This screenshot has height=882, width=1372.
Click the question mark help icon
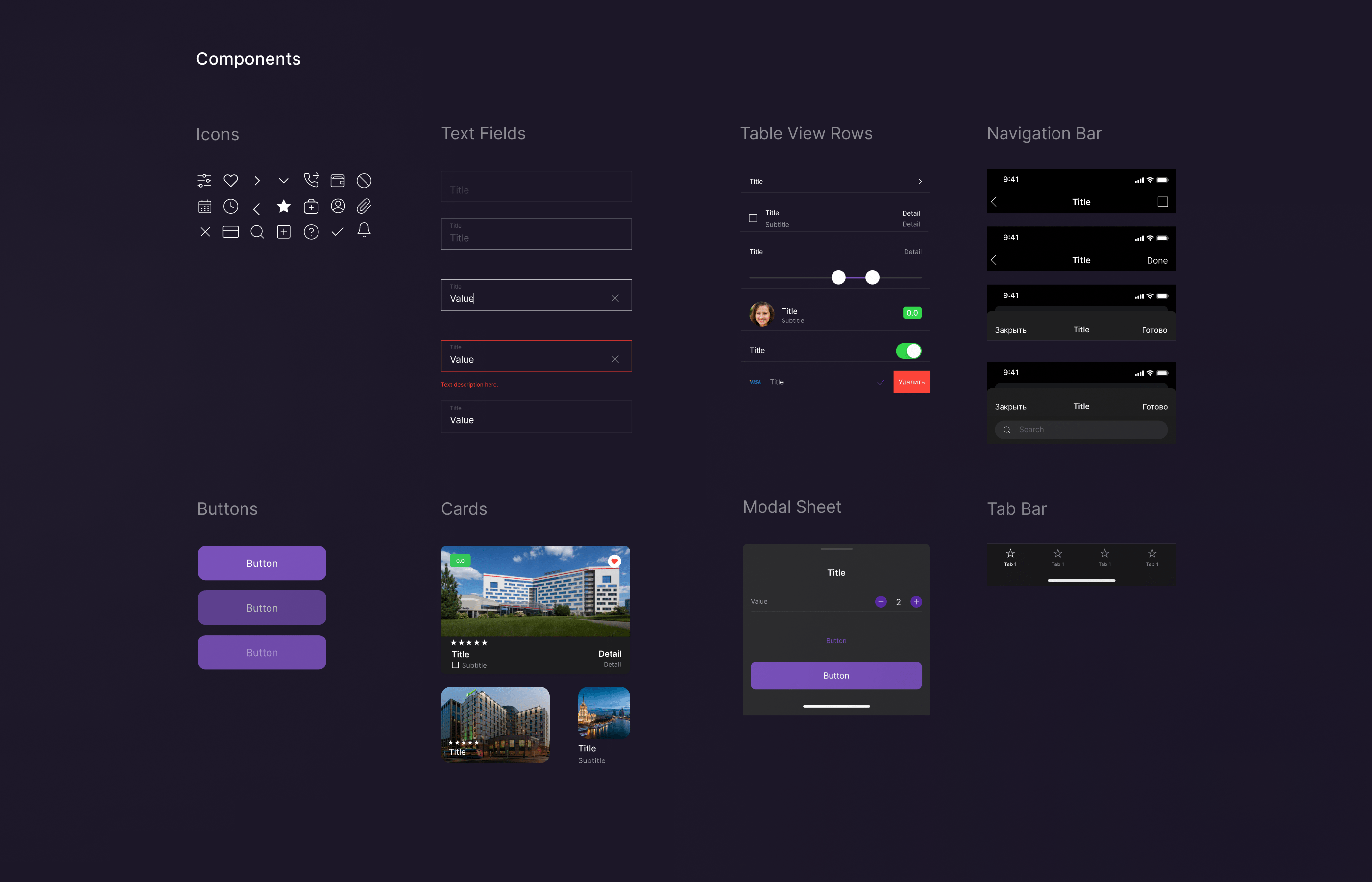coord(311,232)
